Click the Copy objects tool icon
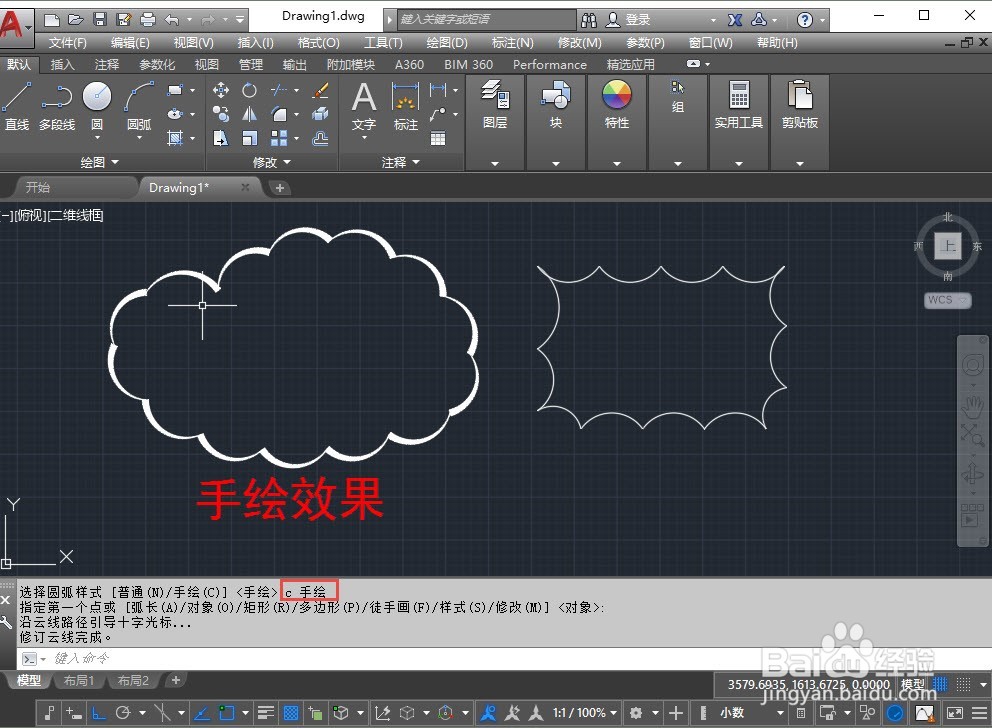 click(x=221, y=114)
